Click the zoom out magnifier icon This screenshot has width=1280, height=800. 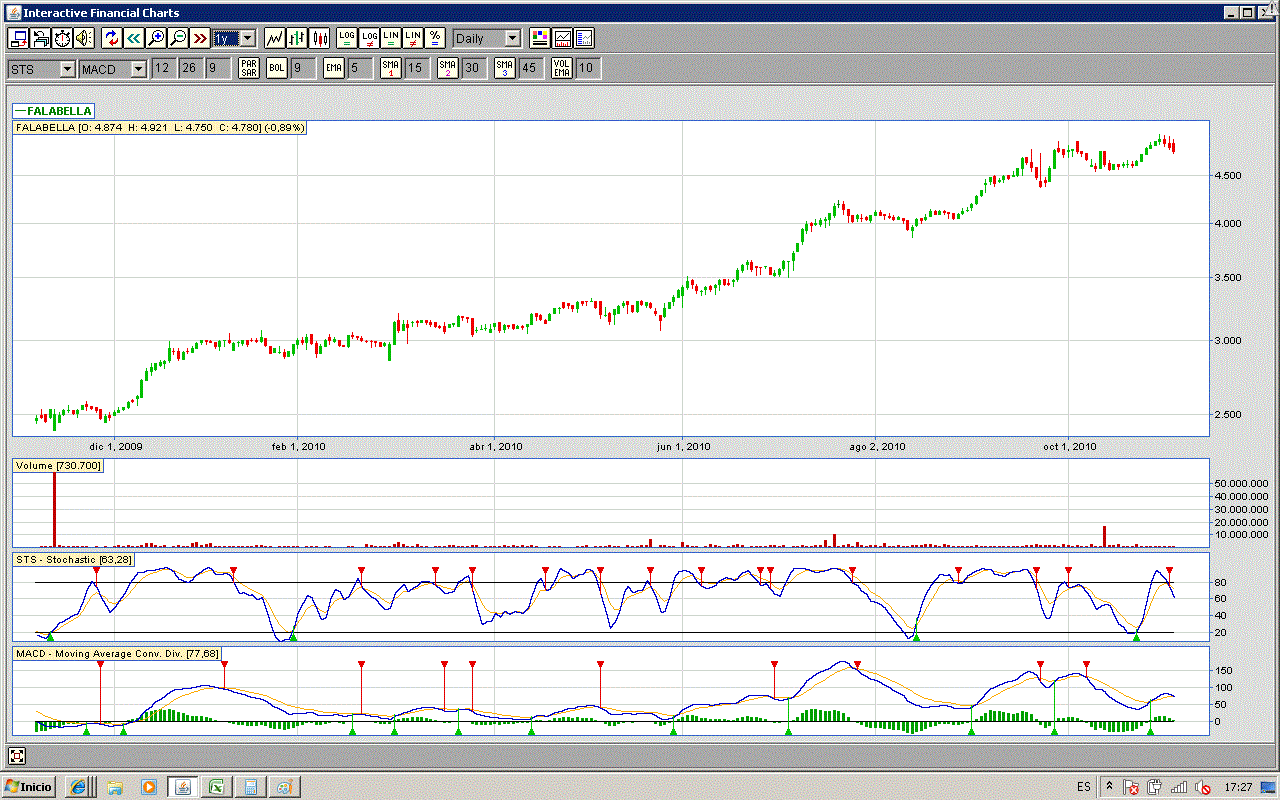point(178,38)
